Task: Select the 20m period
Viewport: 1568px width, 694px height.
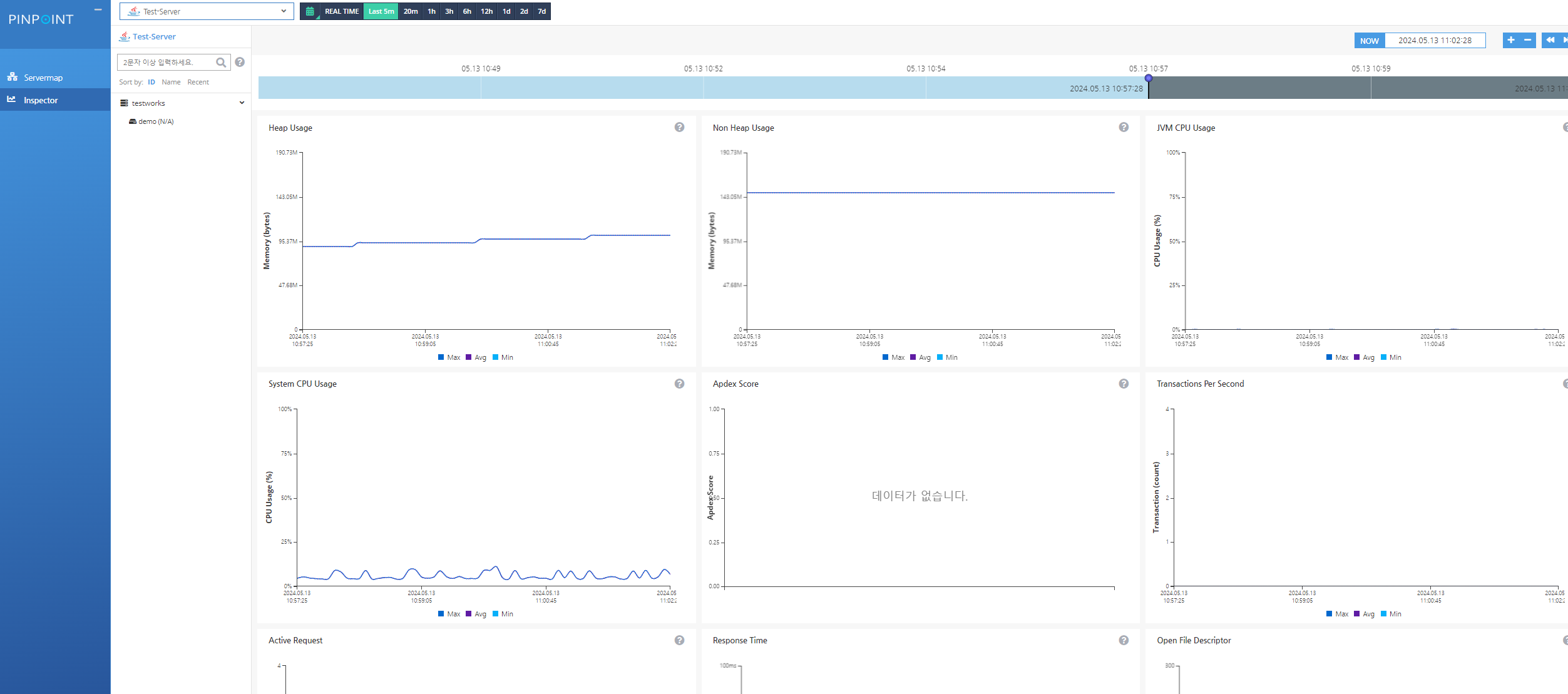Action: 411,11
